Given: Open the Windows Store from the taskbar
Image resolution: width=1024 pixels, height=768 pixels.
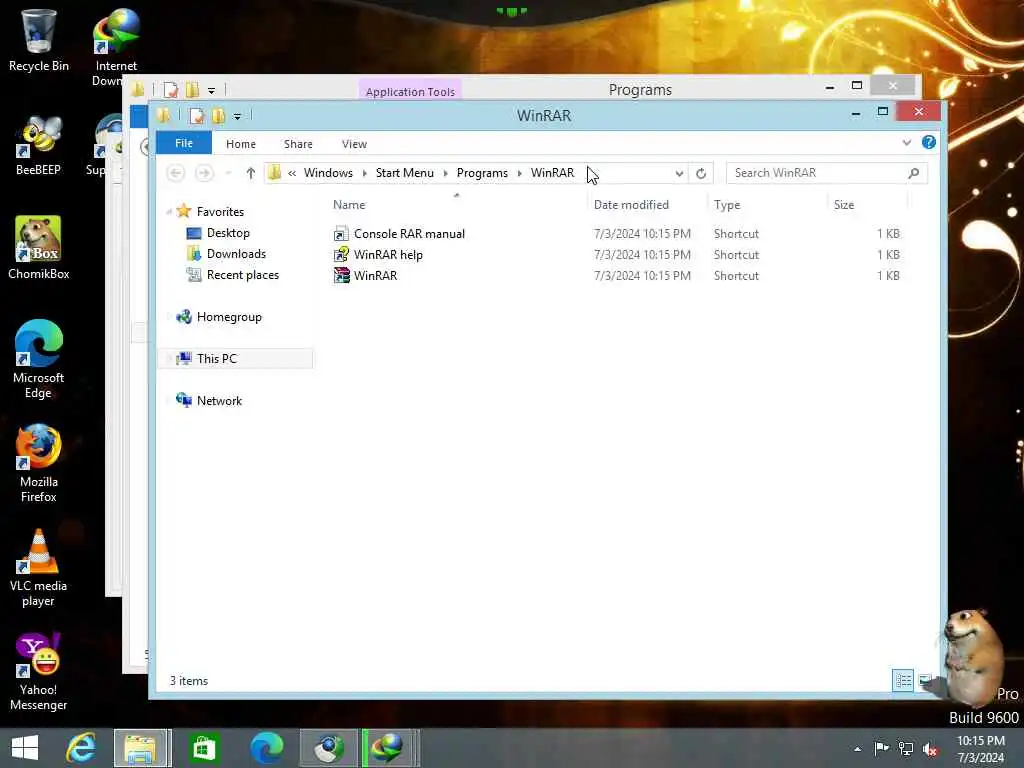Looking at the screenshot, I should [x=204, y=748].
